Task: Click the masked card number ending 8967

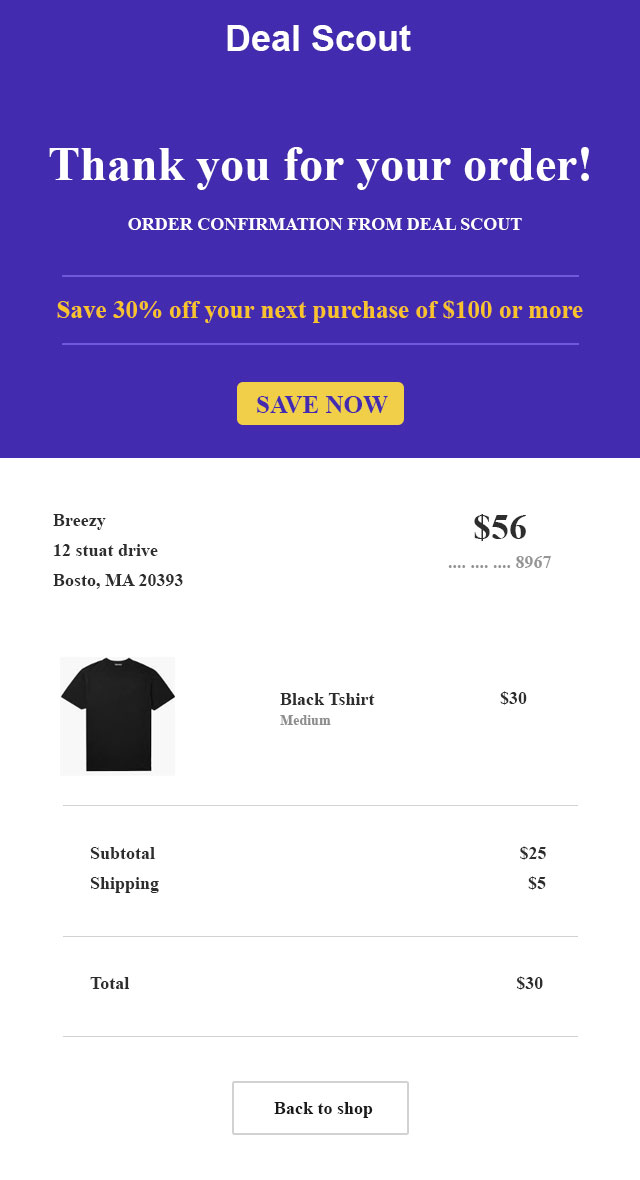Action: (x=498, y=562)
